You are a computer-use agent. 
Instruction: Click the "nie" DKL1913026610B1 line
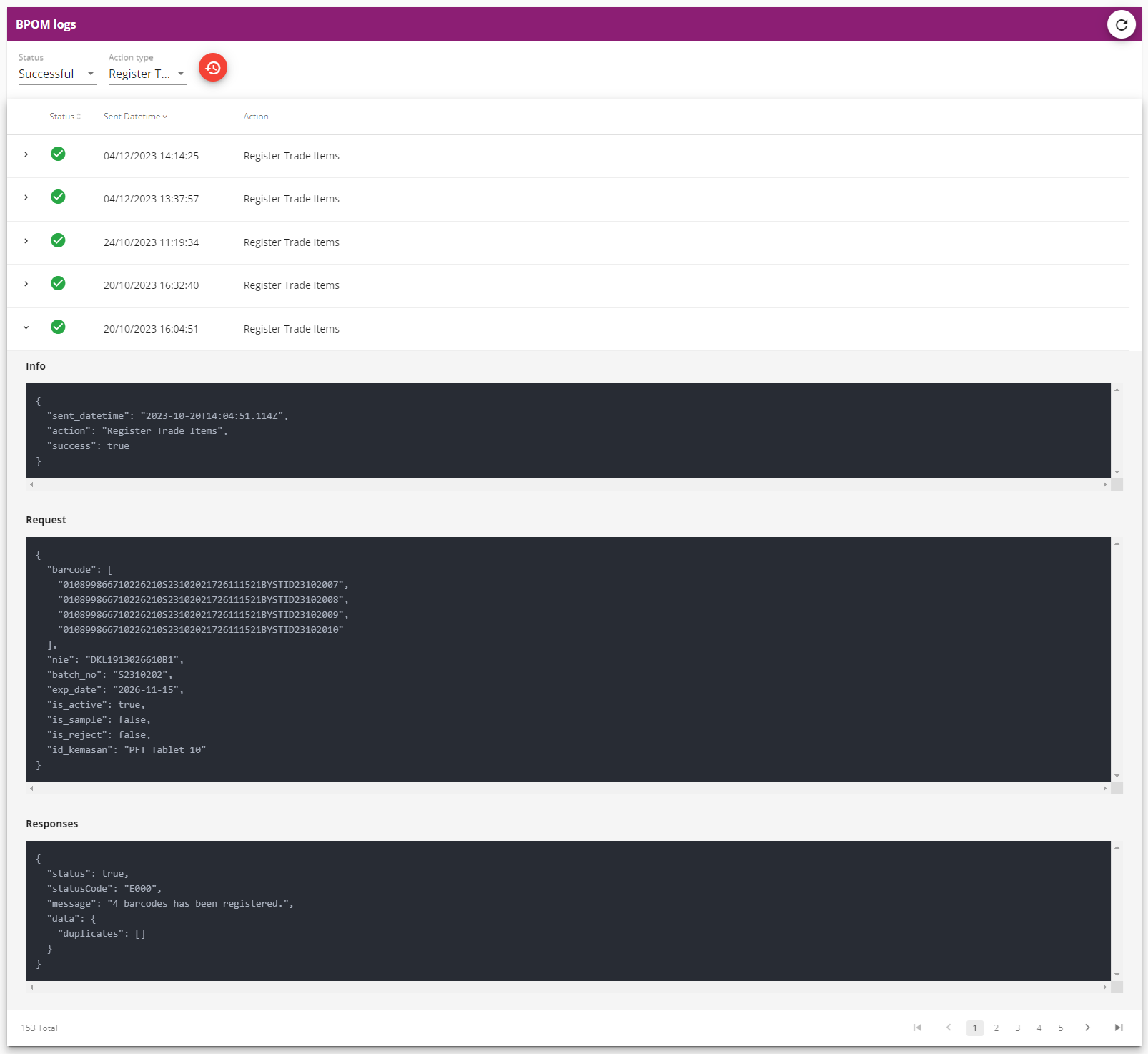(x=115, y=660)
